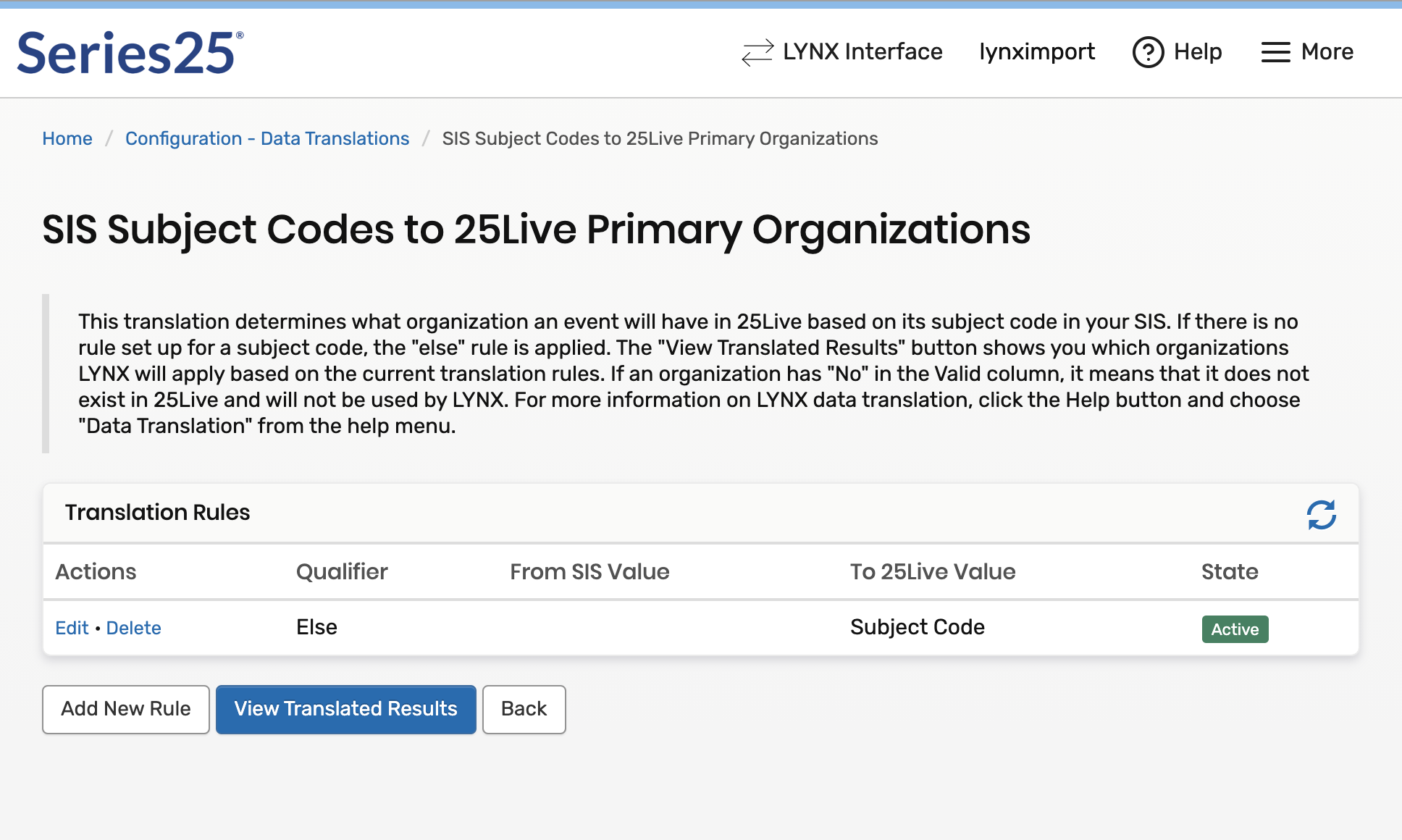Open the lynximport user menu
This screenshot has width=1402, height=840.
[x=1036, y=52]
